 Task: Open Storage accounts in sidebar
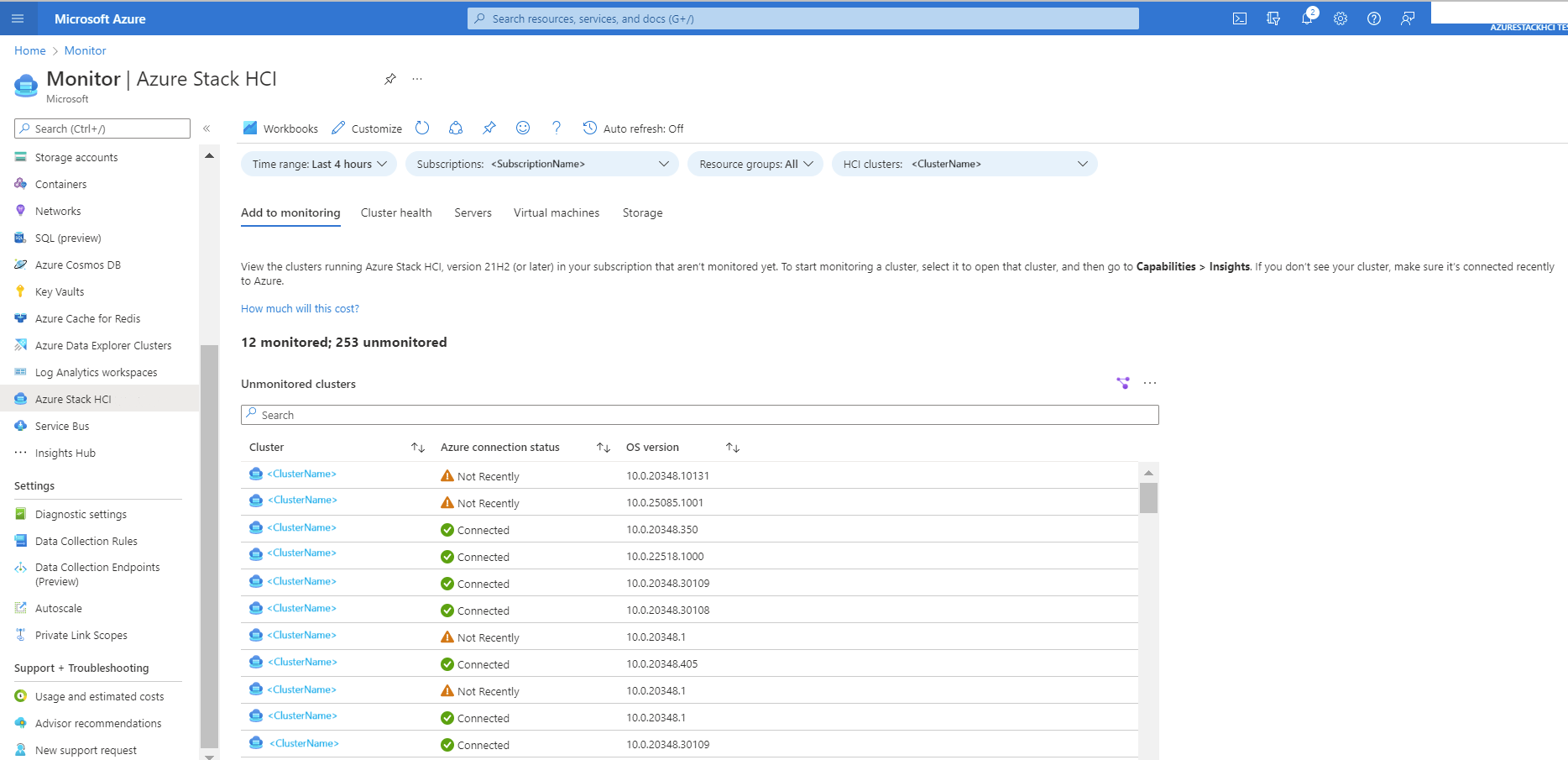(x=76, y=158)
